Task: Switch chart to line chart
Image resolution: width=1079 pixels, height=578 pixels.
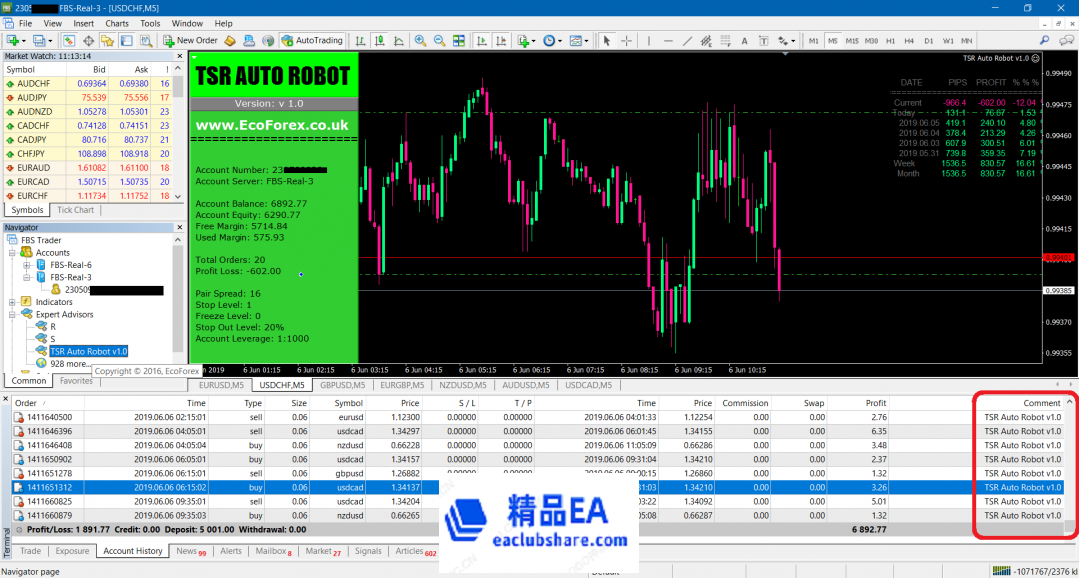Action: click(398, 41)
